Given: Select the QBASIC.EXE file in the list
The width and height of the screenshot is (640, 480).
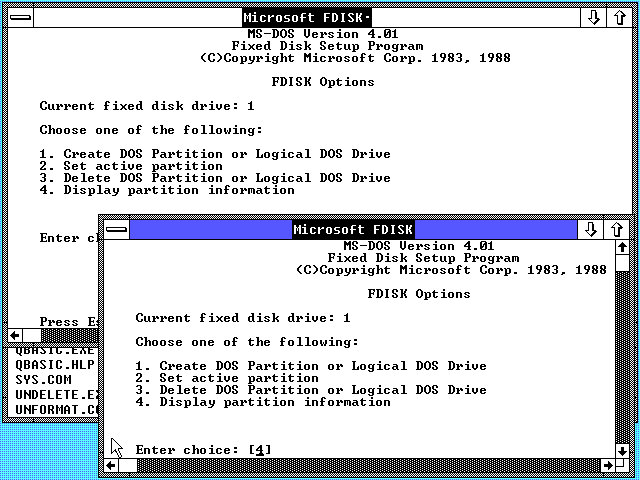Looking at the screenshot, I should [55, 351].
